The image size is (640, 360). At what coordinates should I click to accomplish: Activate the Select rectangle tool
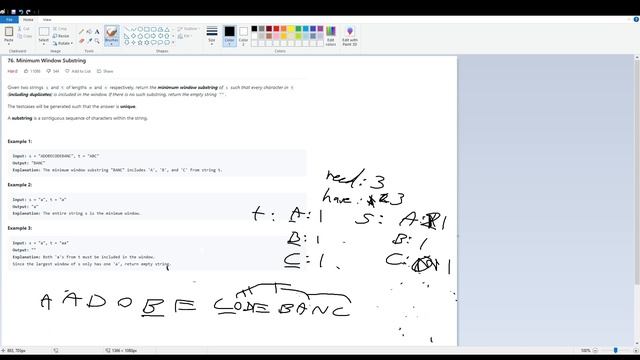coord(44,31)
